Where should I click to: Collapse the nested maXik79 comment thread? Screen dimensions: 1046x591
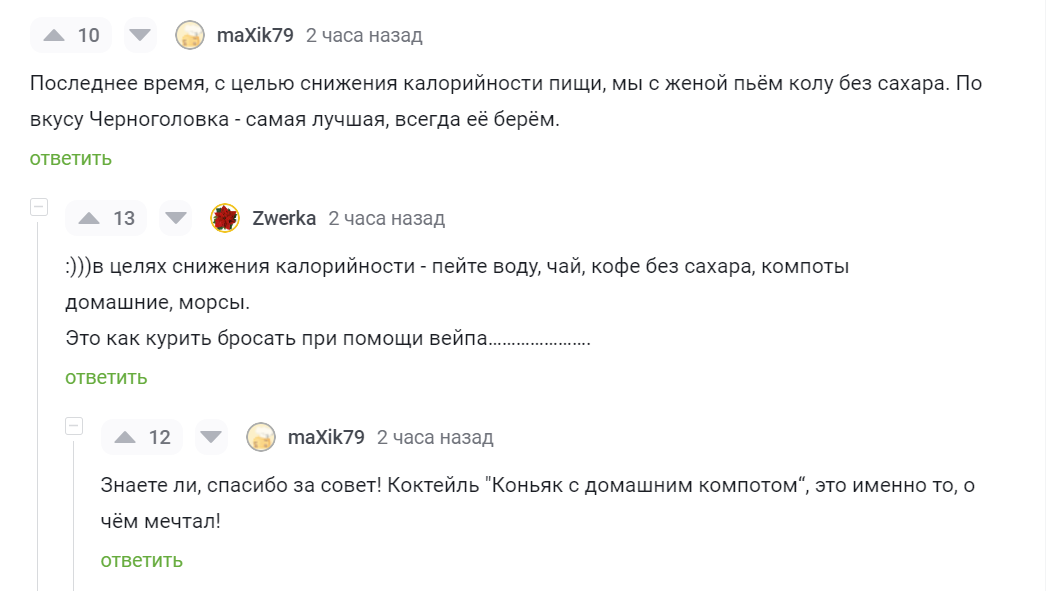click(x=73, y=427)
